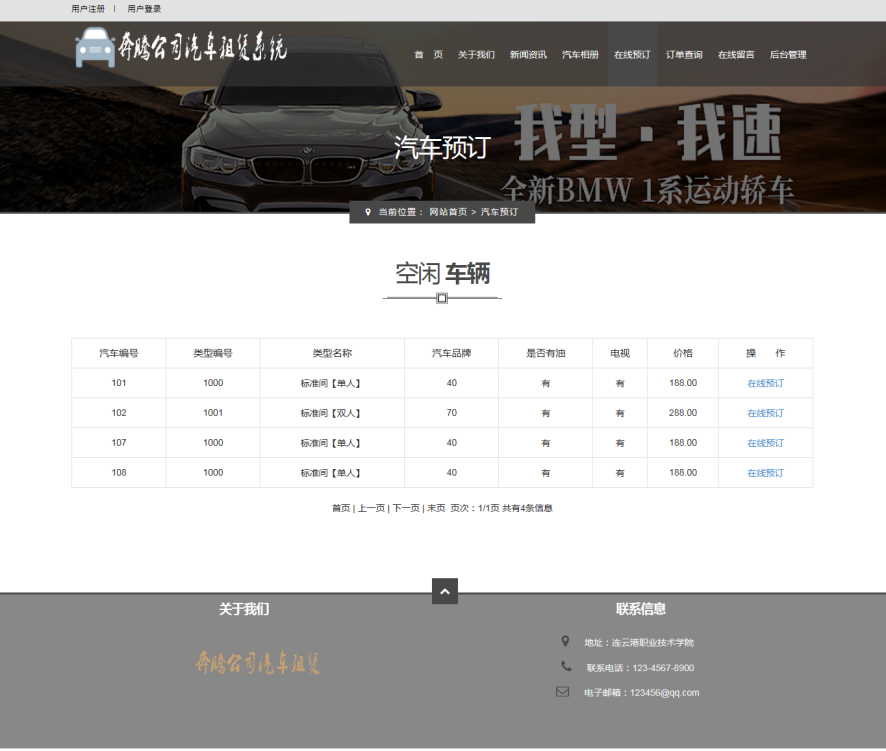Click the address pin icon in footer

click(x=565, y=641)
